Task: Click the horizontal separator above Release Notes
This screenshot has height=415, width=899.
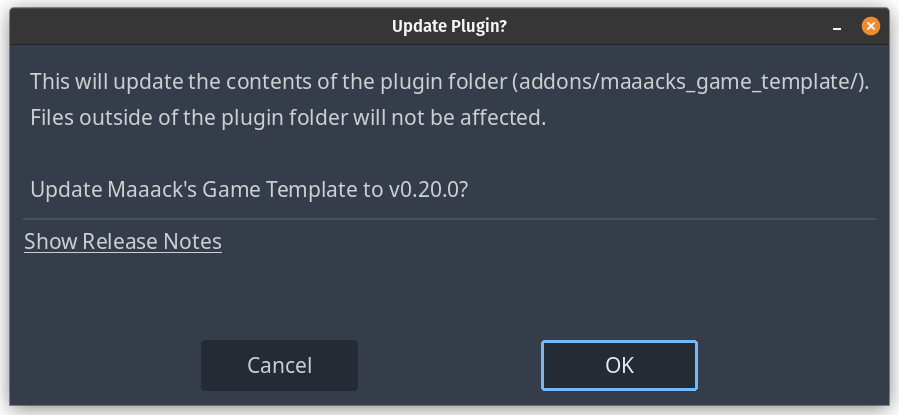Action: point(450,219)
